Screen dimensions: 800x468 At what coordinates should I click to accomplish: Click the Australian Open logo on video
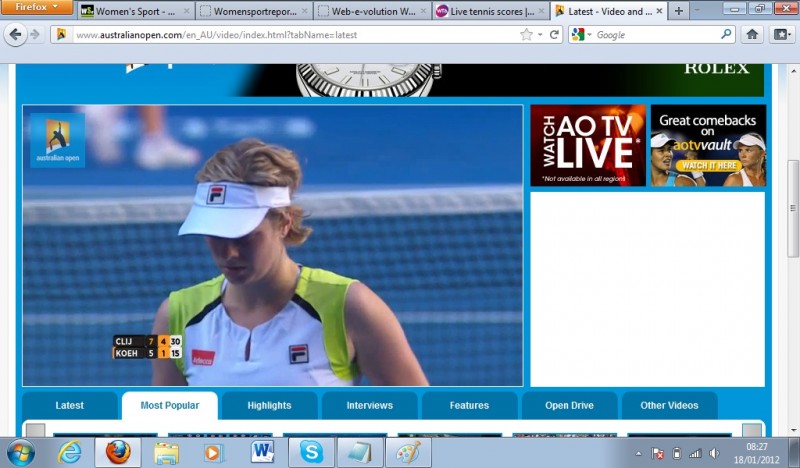tap(57, 140)
